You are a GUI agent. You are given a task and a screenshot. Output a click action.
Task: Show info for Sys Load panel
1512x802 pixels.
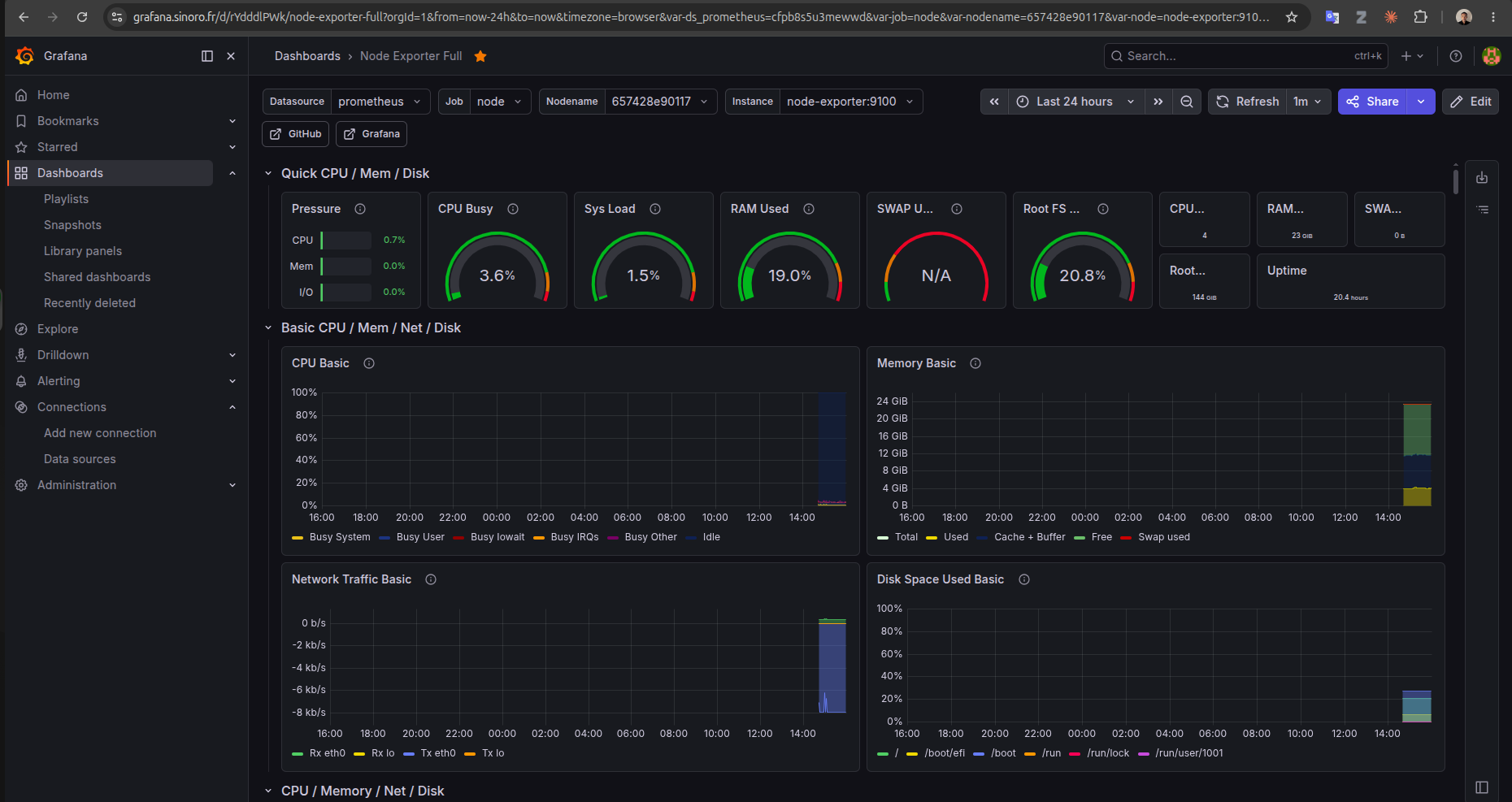pyautogui.click(x=655, y=209)
